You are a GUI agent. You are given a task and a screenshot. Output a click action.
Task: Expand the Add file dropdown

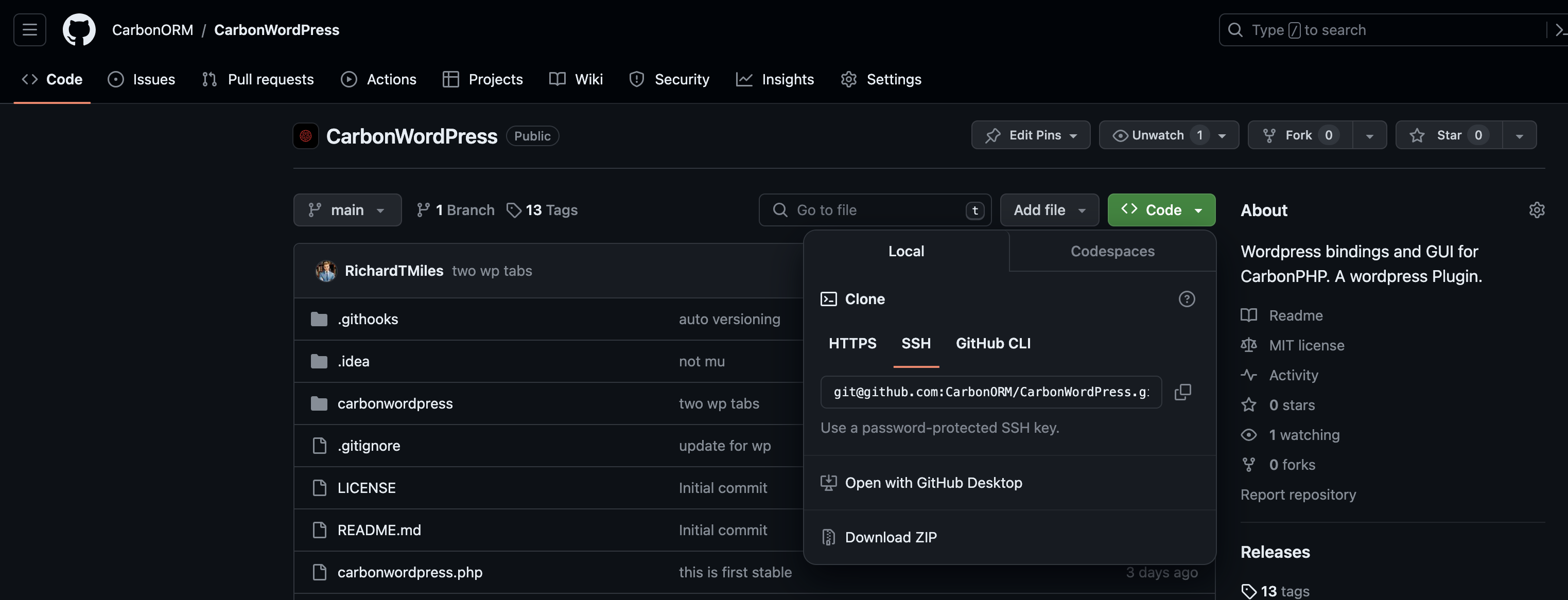pos(1049,209)
